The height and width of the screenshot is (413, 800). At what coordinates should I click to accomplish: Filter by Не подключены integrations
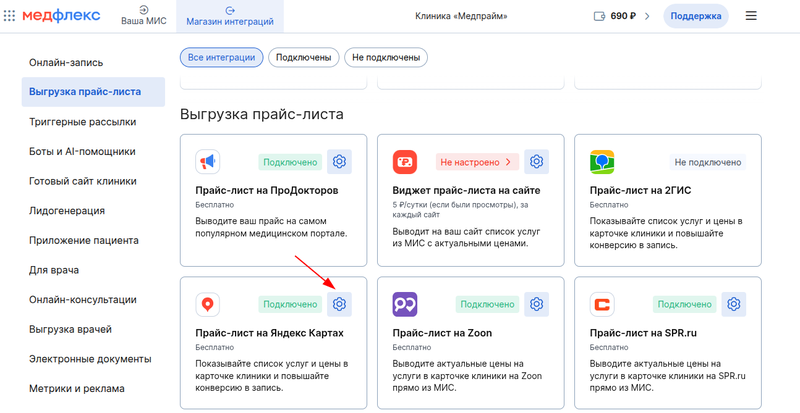point(386,58)
